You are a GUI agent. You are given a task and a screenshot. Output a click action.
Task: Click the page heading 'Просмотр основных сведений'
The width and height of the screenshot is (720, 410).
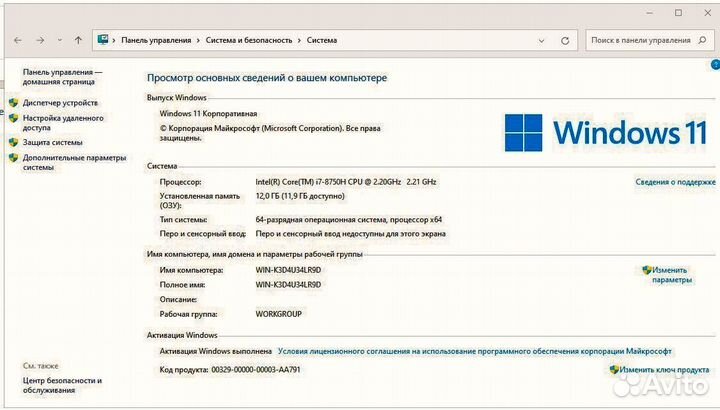click(267, 78)
